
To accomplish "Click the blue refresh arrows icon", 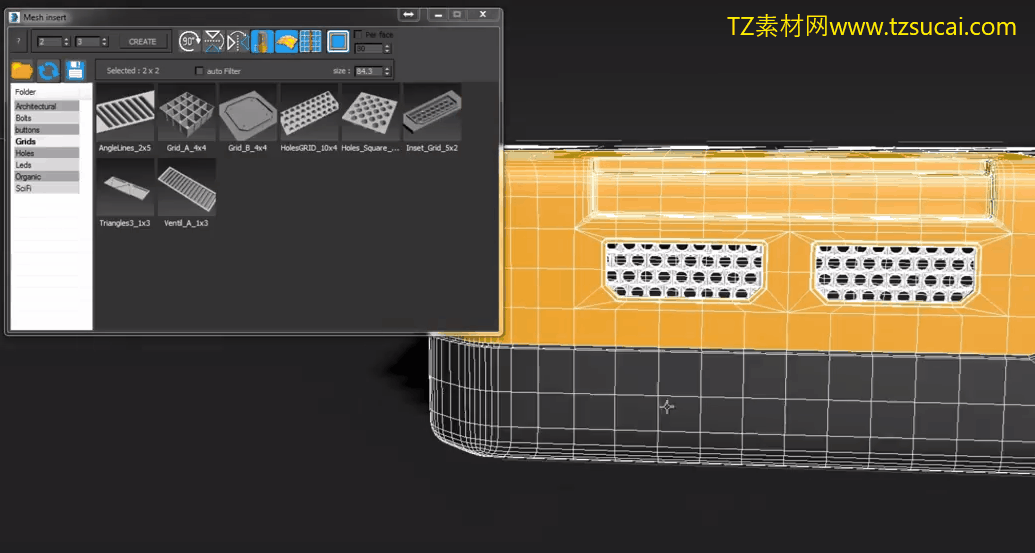I will (48, 70).
